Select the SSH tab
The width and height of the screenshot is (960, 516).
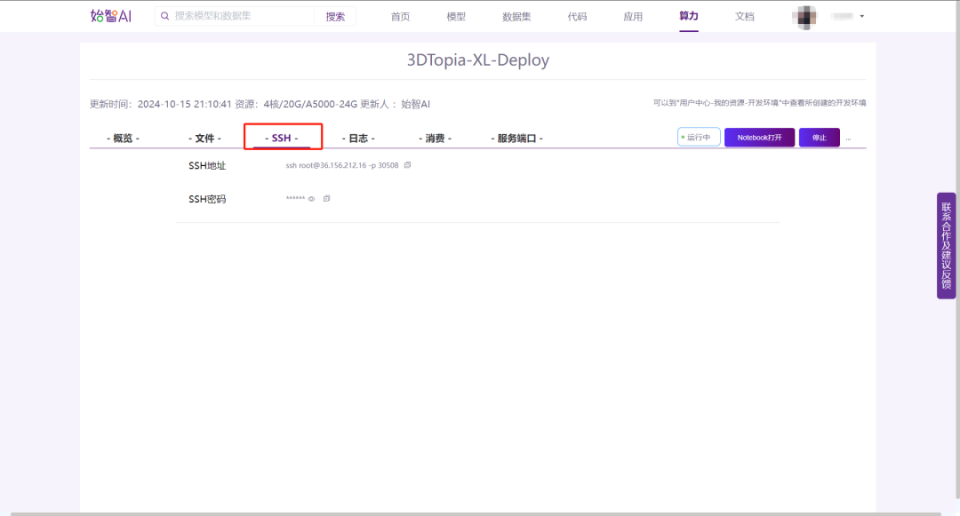coord(282,138)
